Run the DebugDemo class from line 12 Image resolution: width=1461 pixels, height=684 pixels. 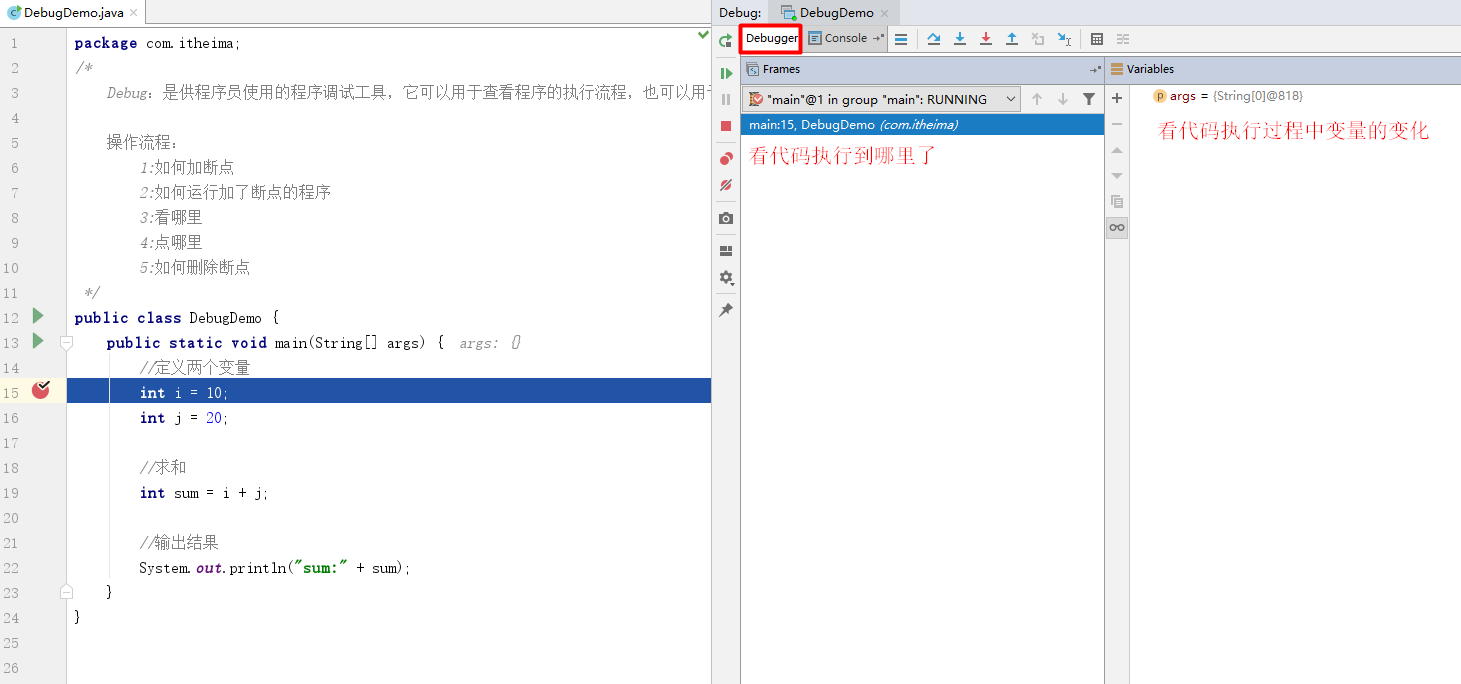pos(38,316)
